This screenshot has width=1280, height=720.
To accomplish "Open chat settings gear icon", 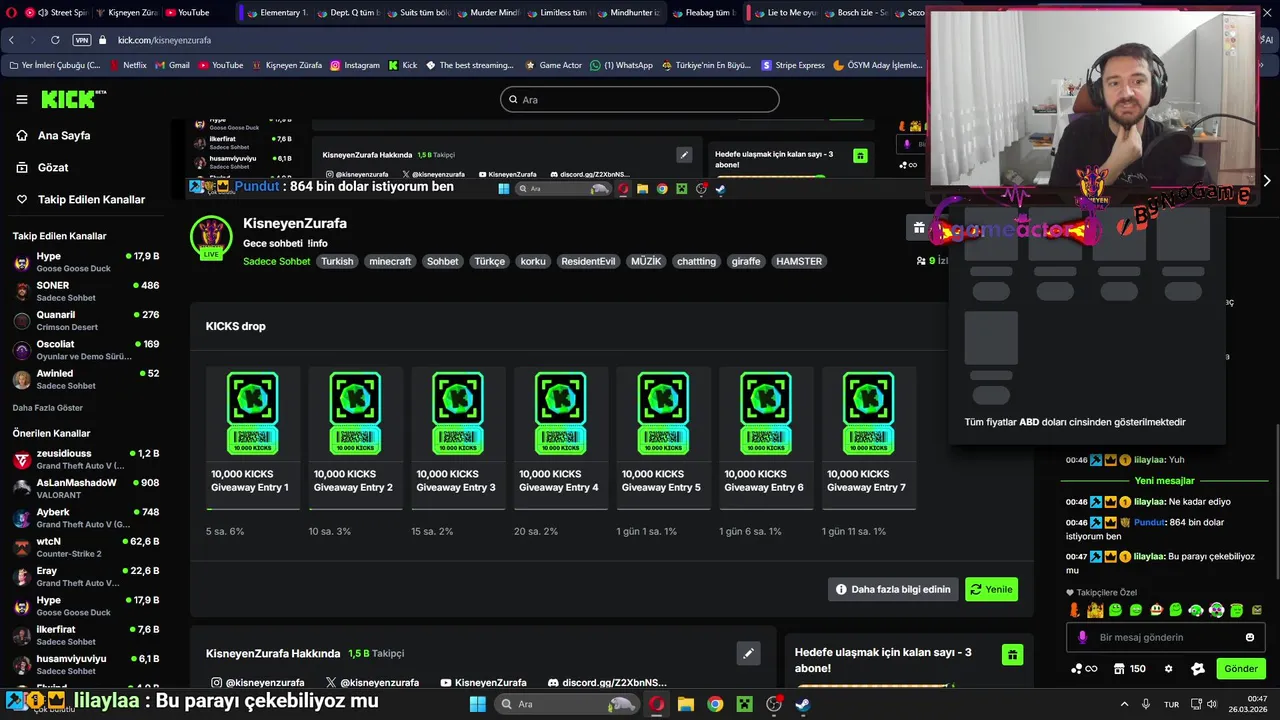I will (x=1168, y=669).
